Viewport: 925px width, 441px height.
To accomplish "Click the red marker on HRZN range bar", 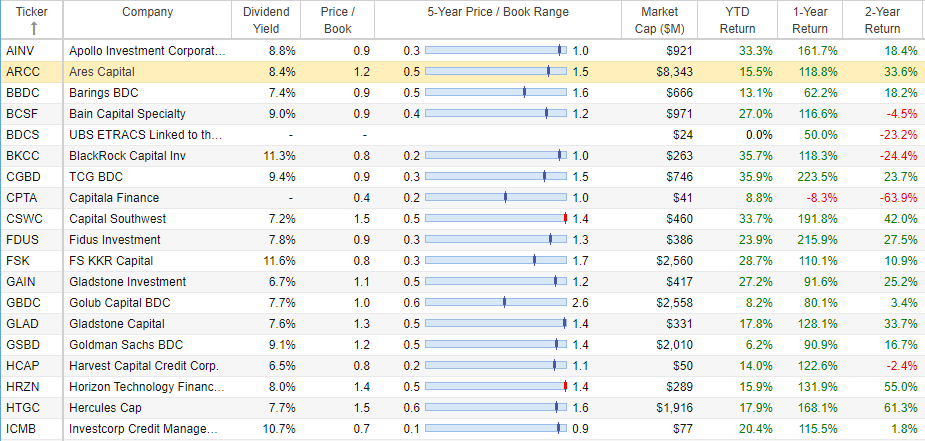I will (x=566, y=387).
